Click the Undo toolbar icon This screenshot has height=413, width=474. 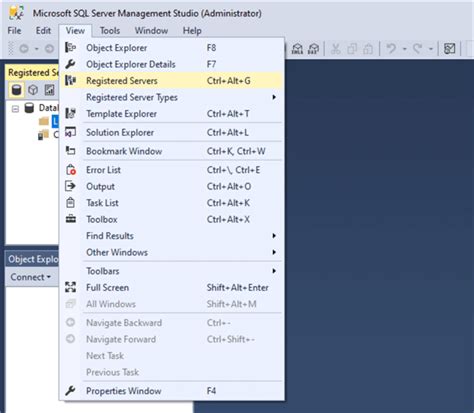coord(391,49)
